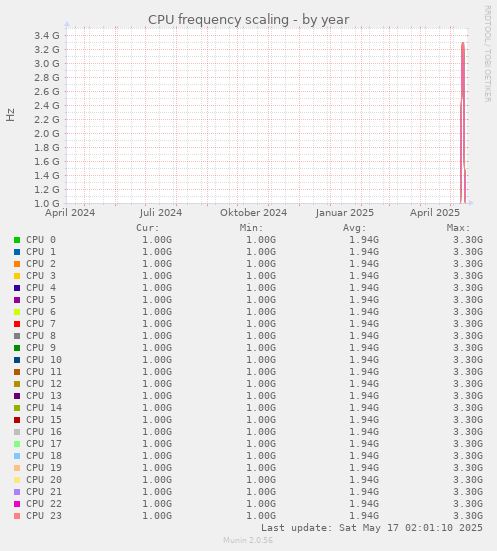The width and height of the screenshot is (497, 551).
Task: Select the 'CPU 11' legend label
Action: (x=44, y=372)
